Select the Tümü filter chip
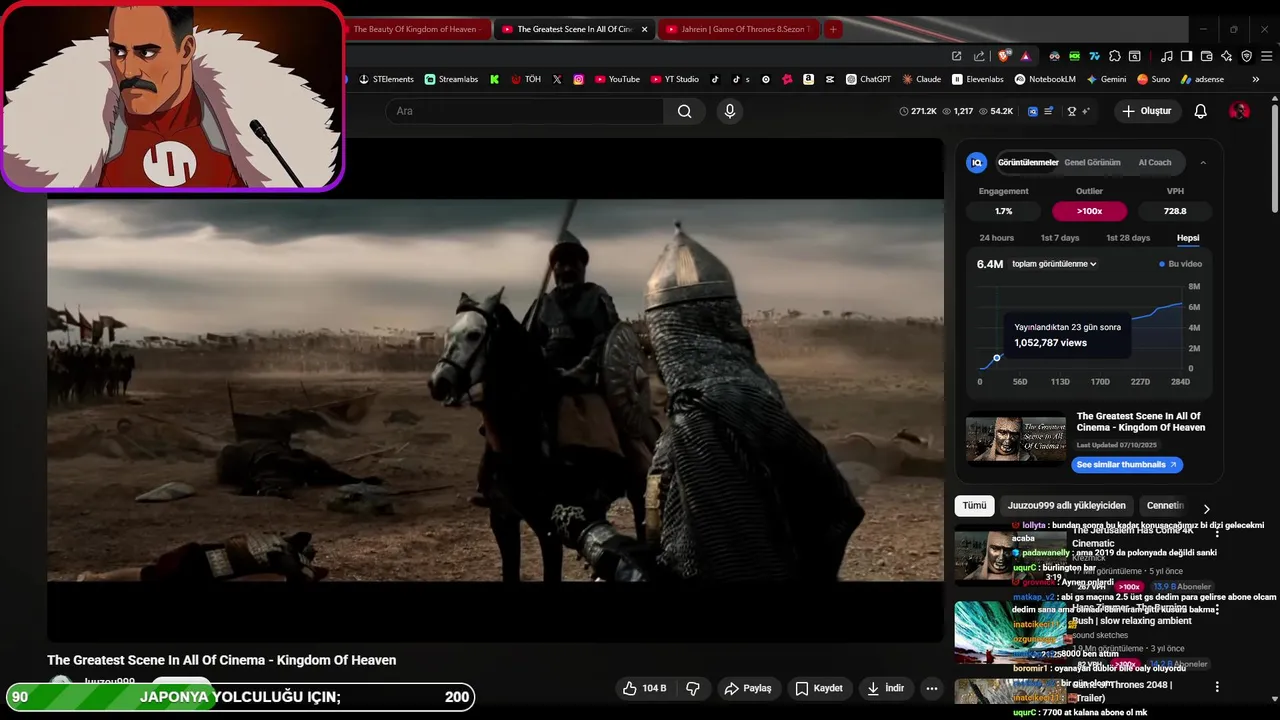The height and width of the screenshot is (720, 1280). point(974,505)
